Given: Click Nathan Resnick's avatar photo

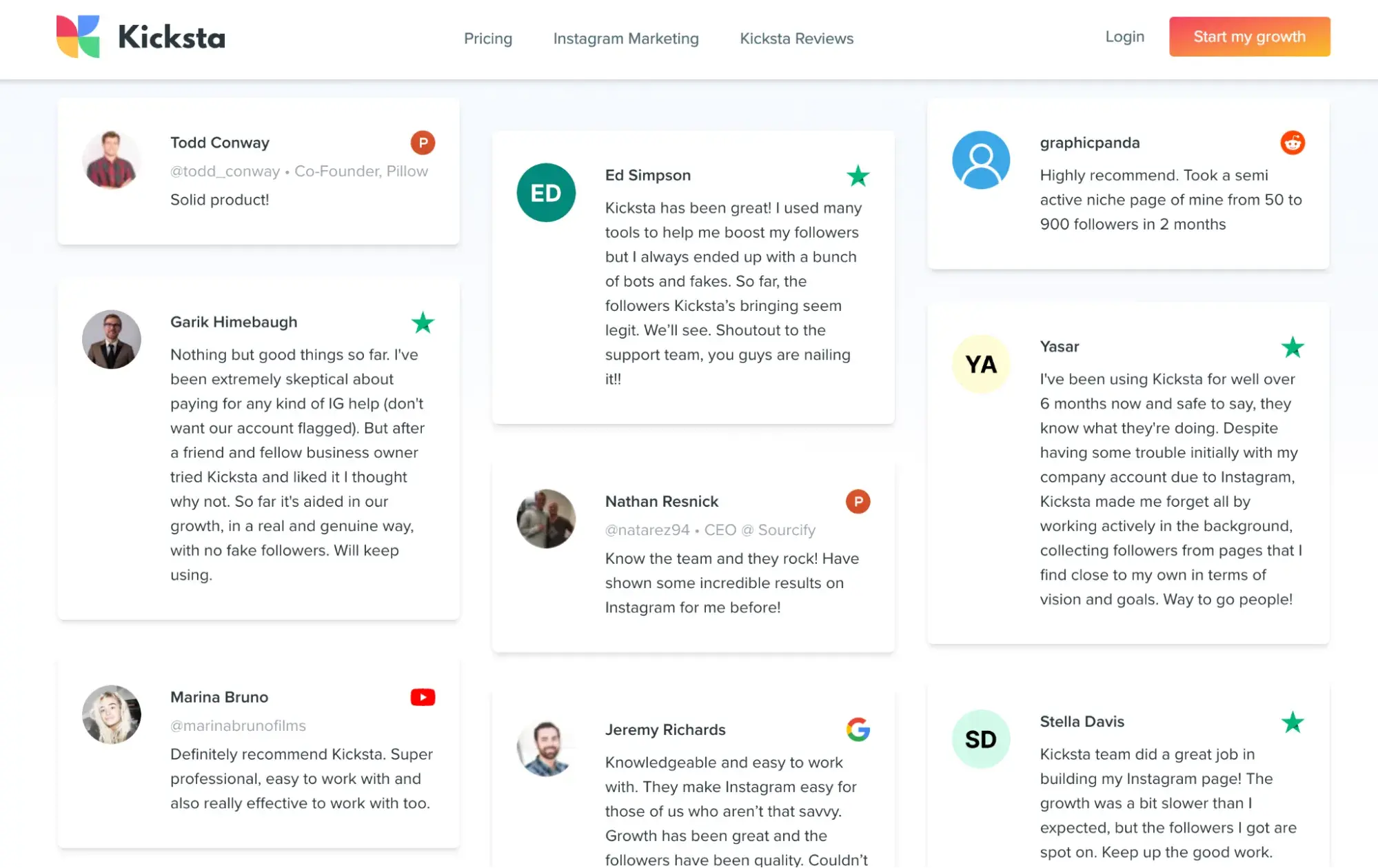Looking at the screenshot, I should click(x=546, y=518).
